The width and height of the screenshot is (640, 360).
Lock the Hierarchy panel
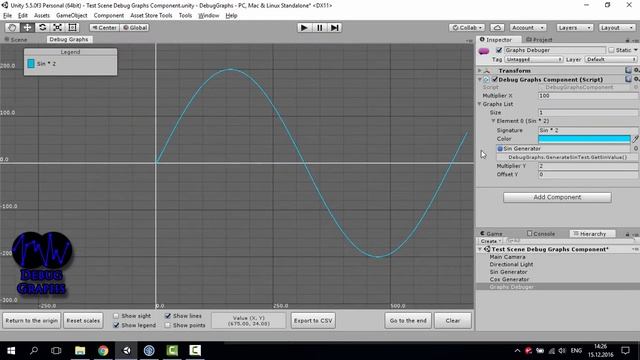pos(627,234)
